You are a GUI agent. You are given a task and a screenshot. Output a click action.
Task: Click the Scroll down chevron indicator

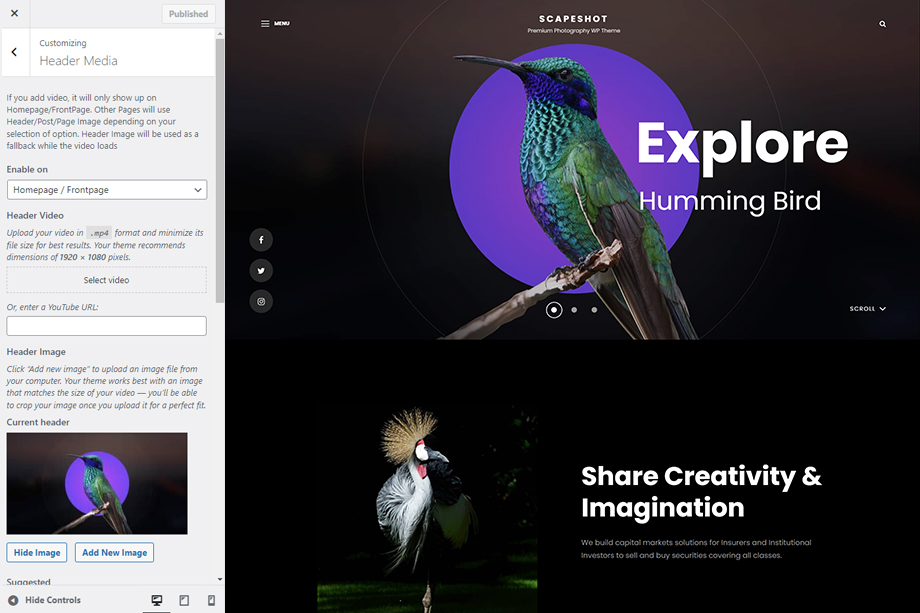tap(868, 309)
